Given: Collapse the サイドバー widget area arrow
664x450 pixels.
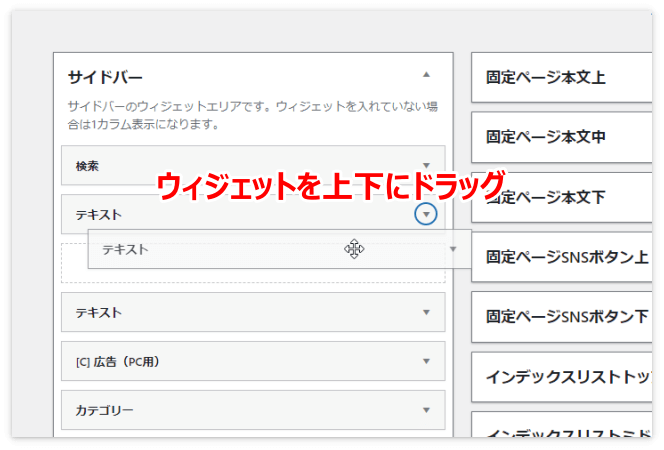Looking at the screenshot, I should (426, 75).
